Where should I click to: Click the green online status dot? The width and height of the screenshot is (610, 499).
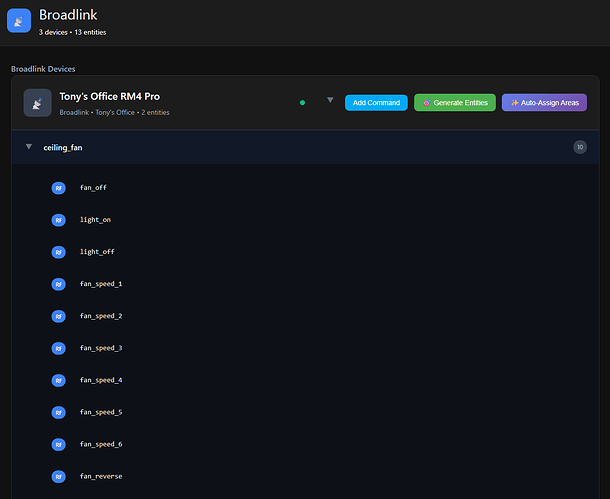[302, 103]
